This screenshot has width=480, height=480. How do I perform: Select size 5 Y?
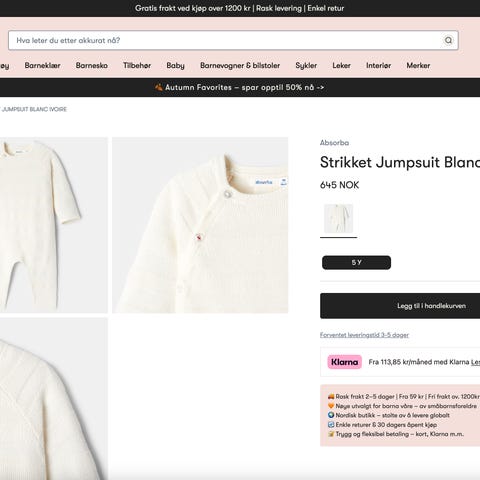[356, 263]
